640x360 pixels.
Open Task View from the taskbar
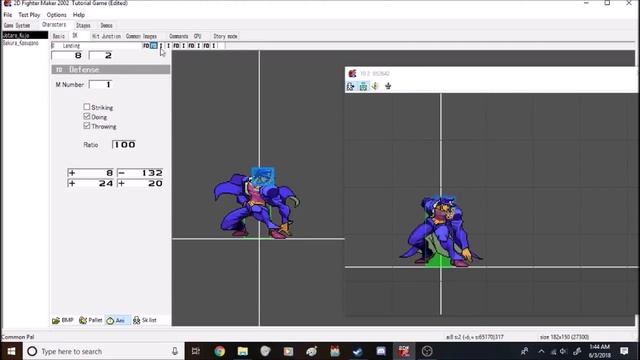pyautogui.click(x=196, y=351)
